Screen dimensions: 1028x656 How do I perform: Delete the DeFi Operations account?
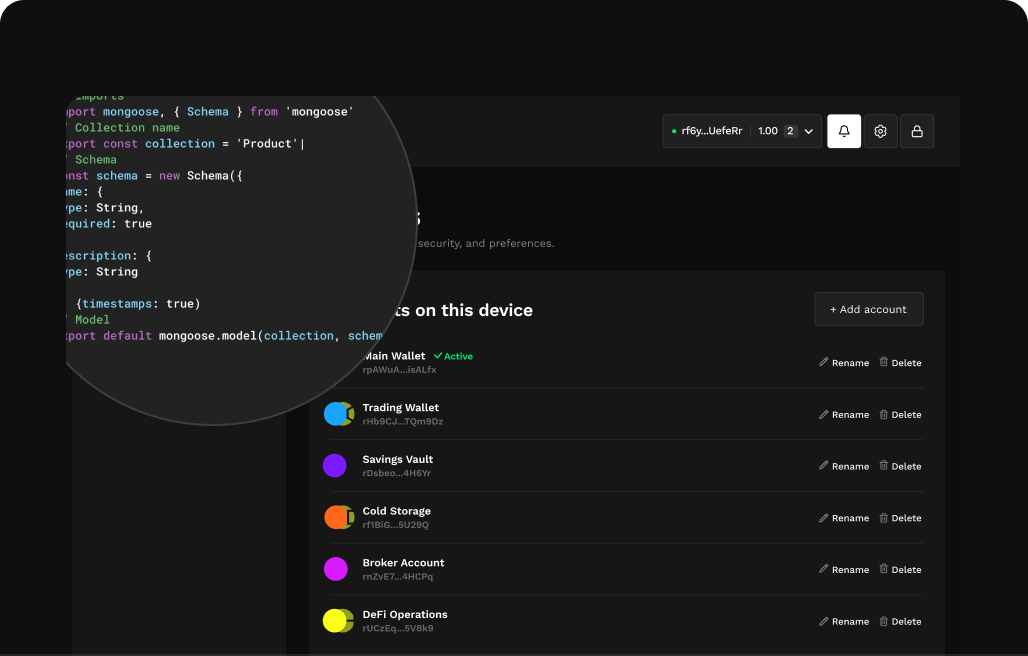[900, 621]
